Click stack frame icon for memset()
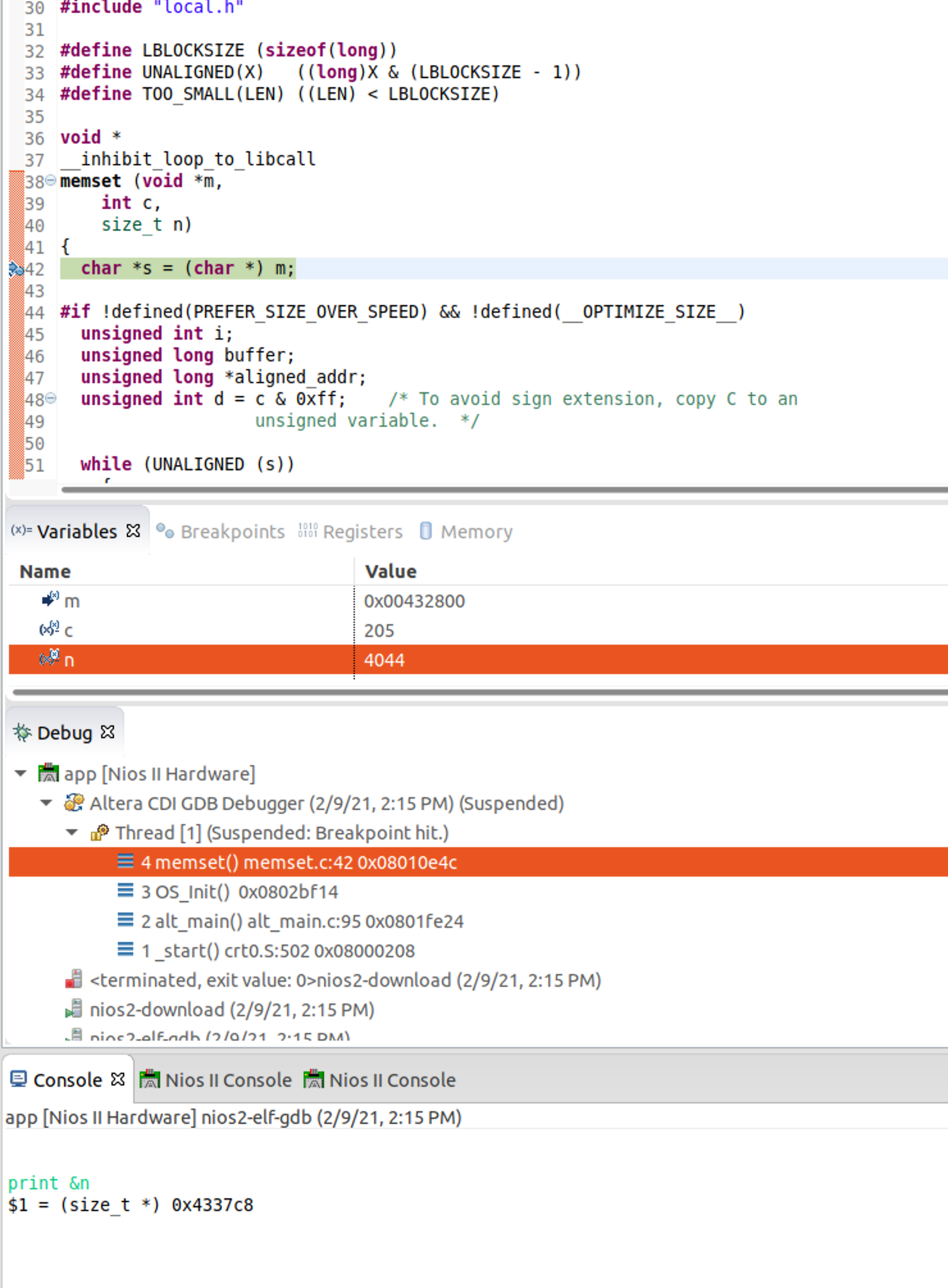This screenshot has width=948, height=1288. click(x=126, y=861)
